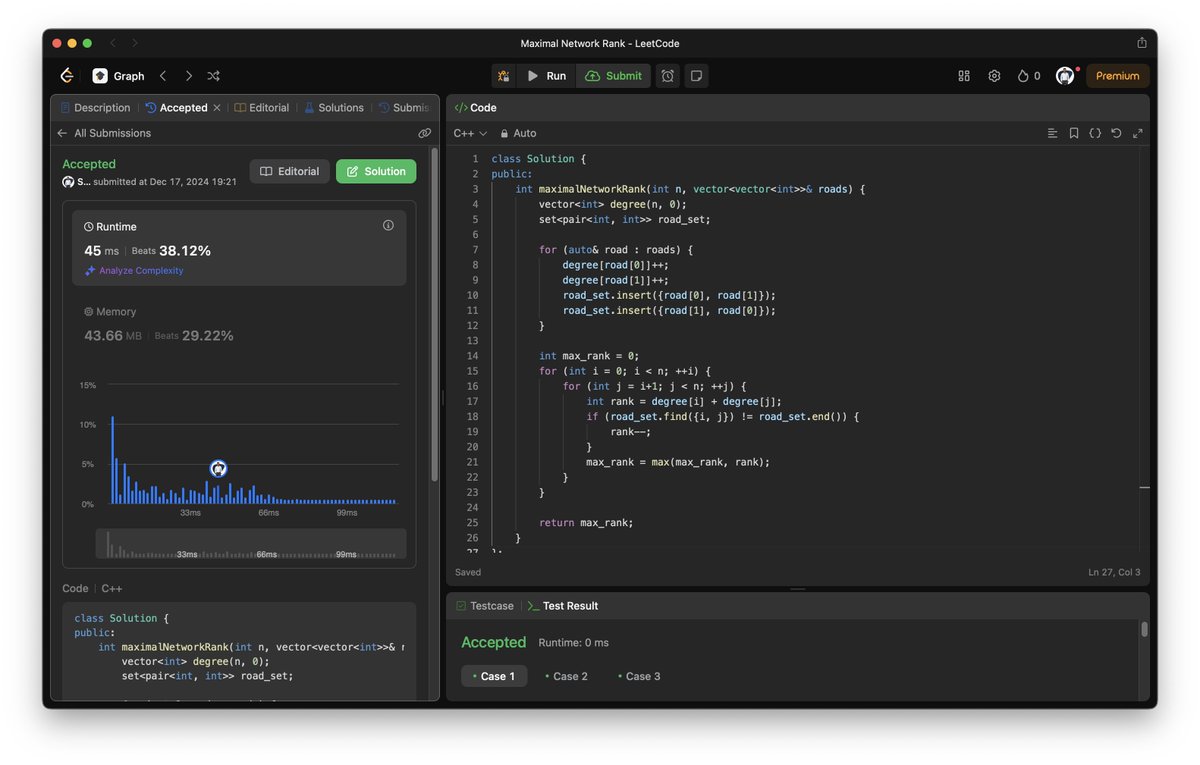
Task: Click the LeetCode logo icon
Action: [67, 76]
